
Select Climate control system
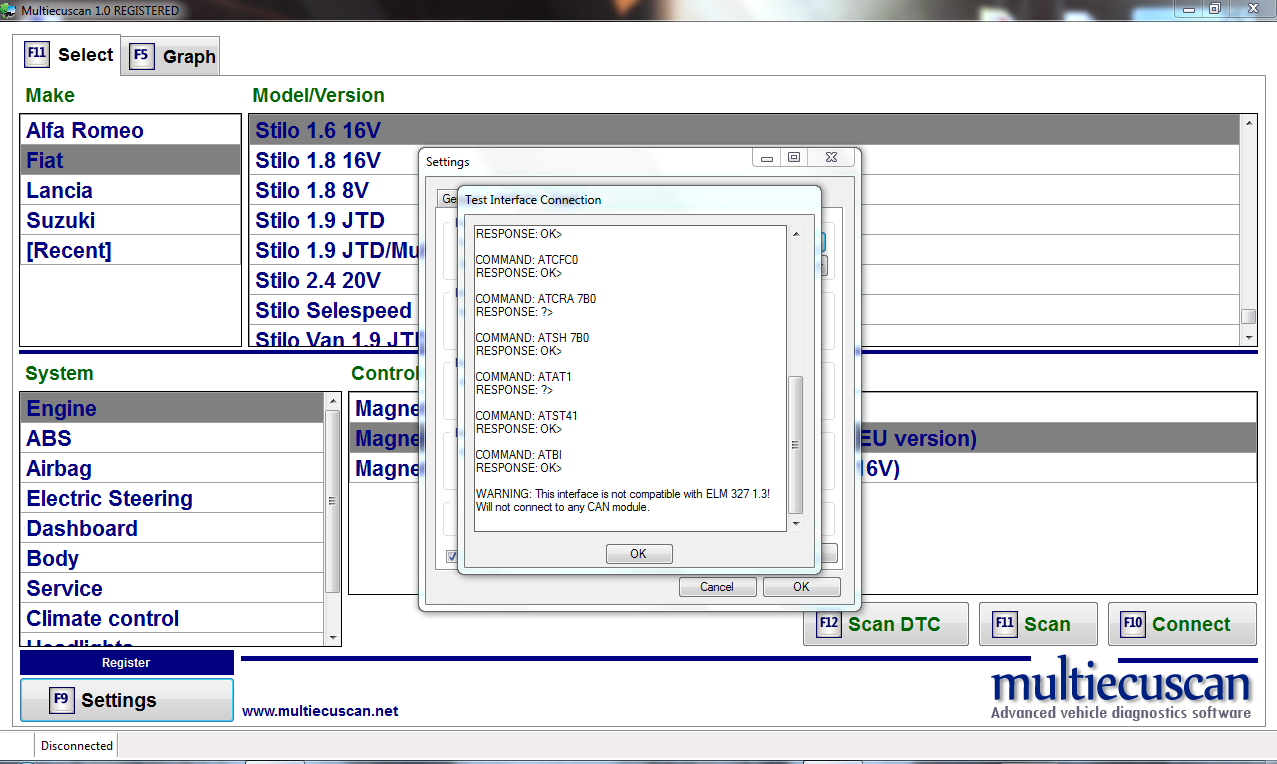point(172,618)
